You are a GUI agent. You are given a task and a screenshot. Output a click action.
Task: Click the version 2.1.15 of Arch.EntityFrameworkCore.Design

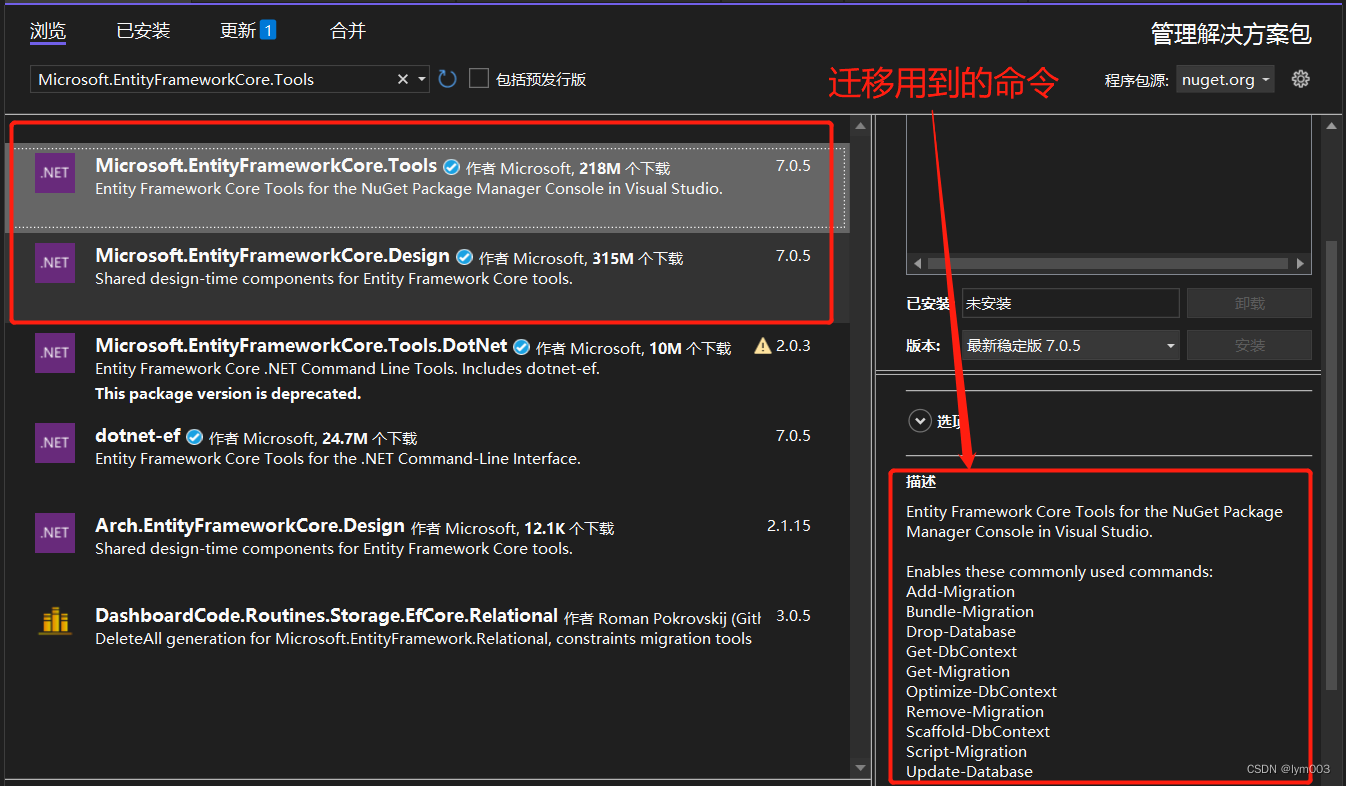789,526
